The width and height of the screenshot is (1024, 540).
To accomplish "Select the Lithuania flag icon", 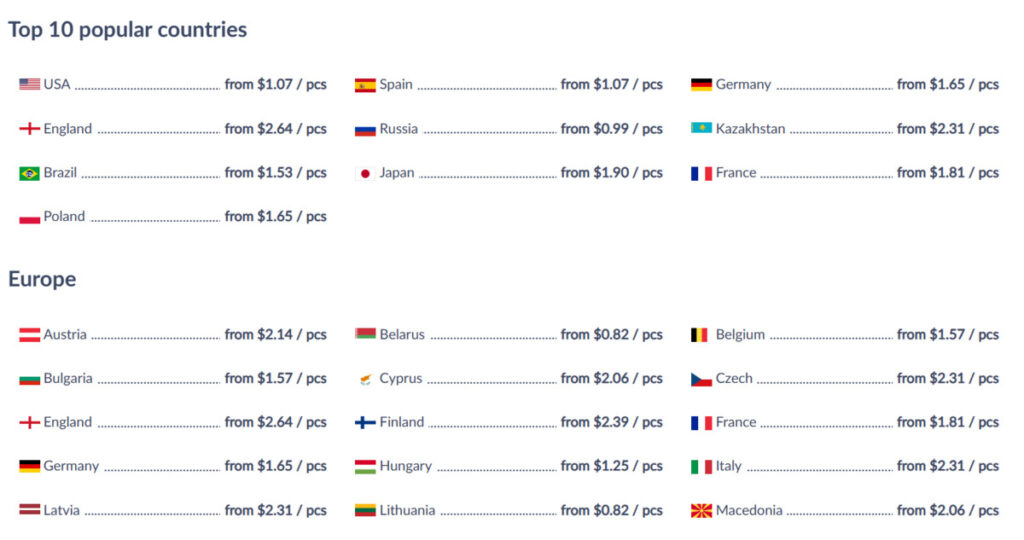I will (x=365, y=511).
